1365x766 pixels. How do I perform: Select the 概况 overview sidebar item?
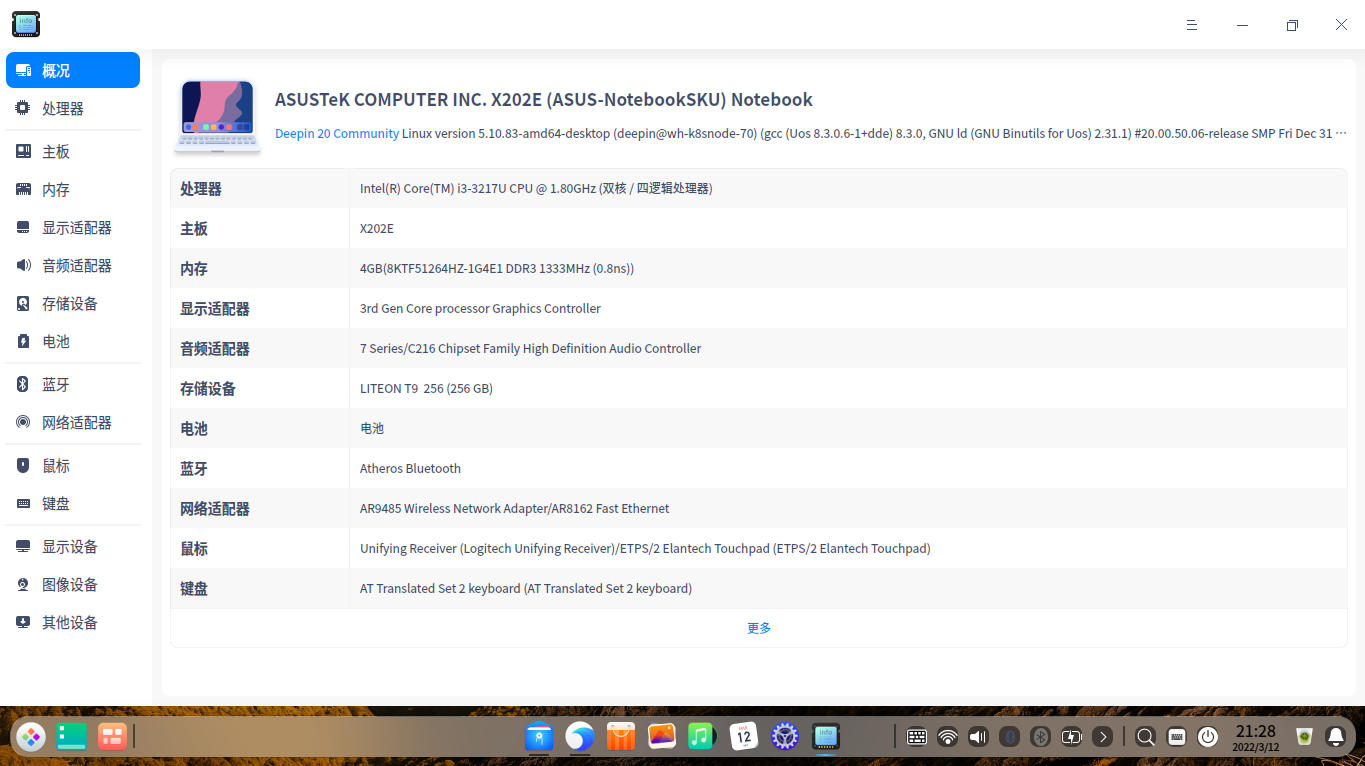click(73, 70)
